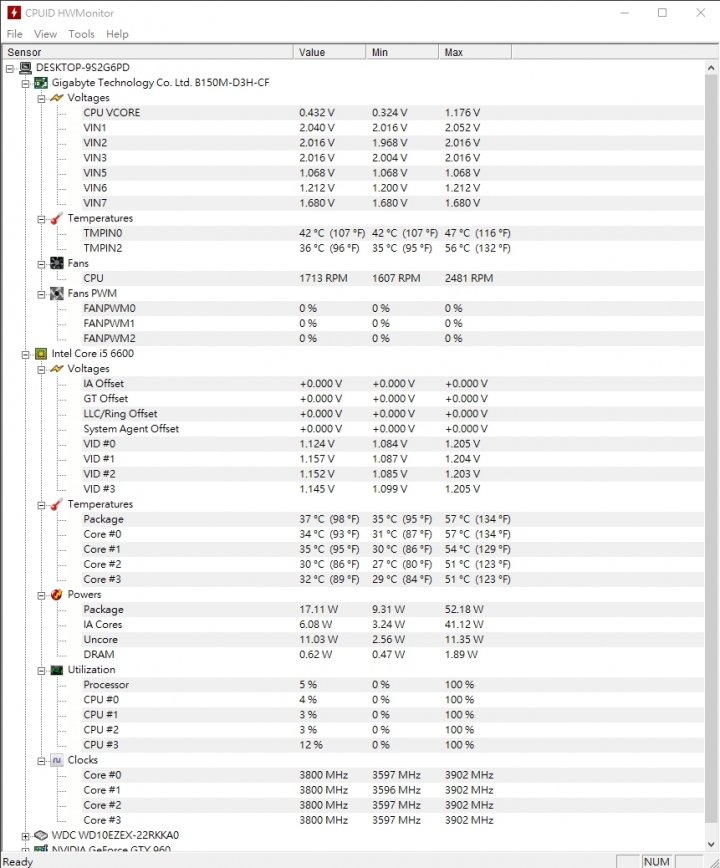Click the Utilization icon
Image resolution: width=720 pixels, height=868 pixels.
56,670
